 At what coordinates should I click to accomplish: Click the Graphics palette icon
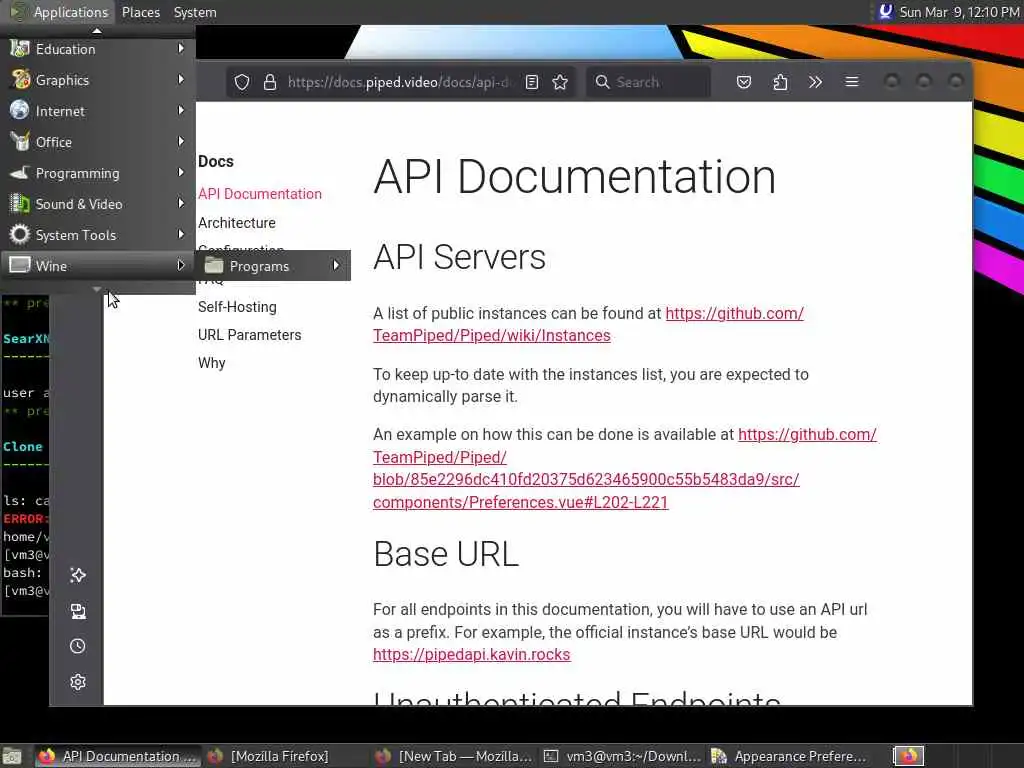click(x=20, y=79)
